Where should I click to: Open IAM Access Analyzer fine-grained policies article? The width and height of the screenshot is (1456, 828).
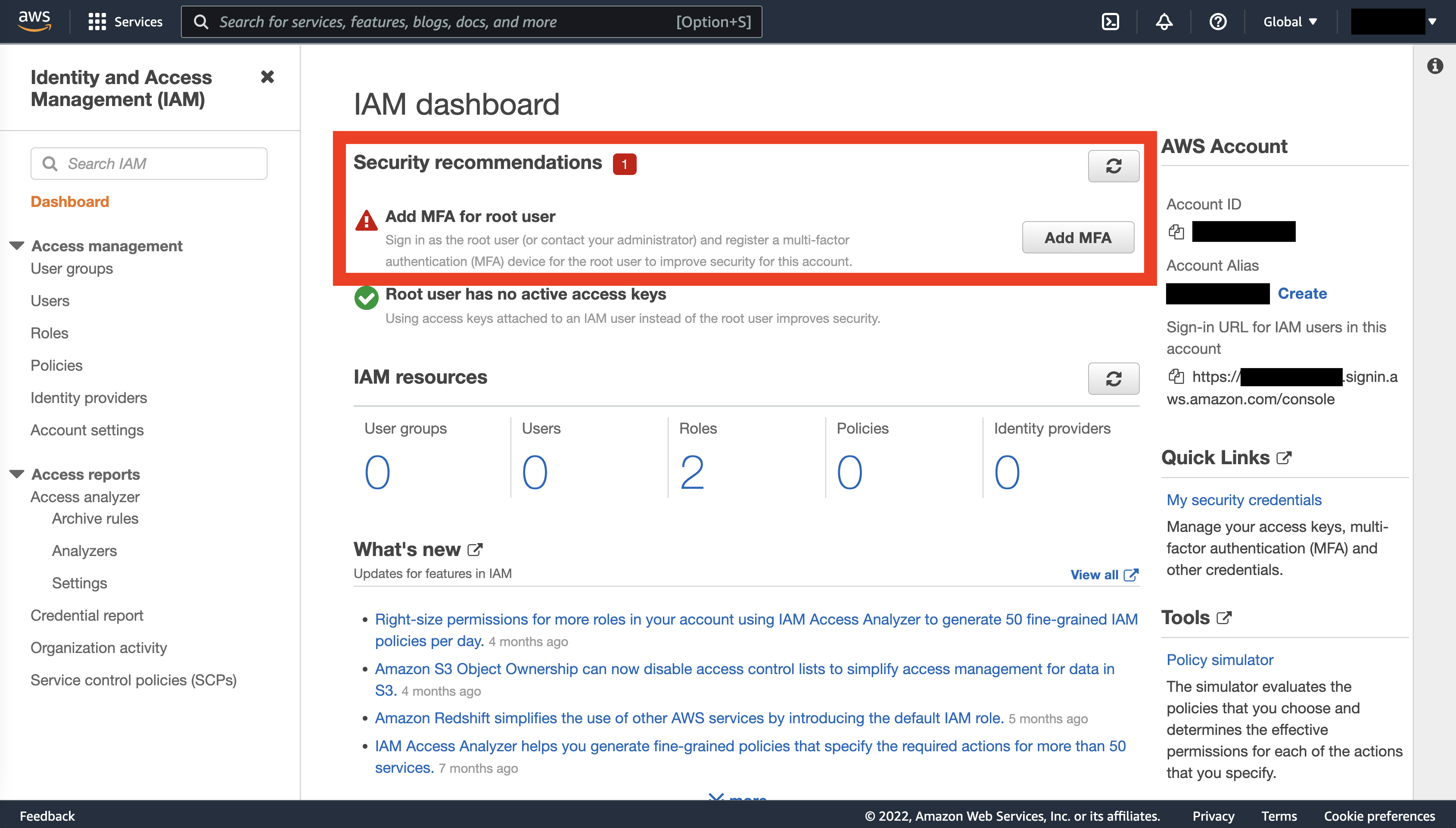click(x=750, y=757)
